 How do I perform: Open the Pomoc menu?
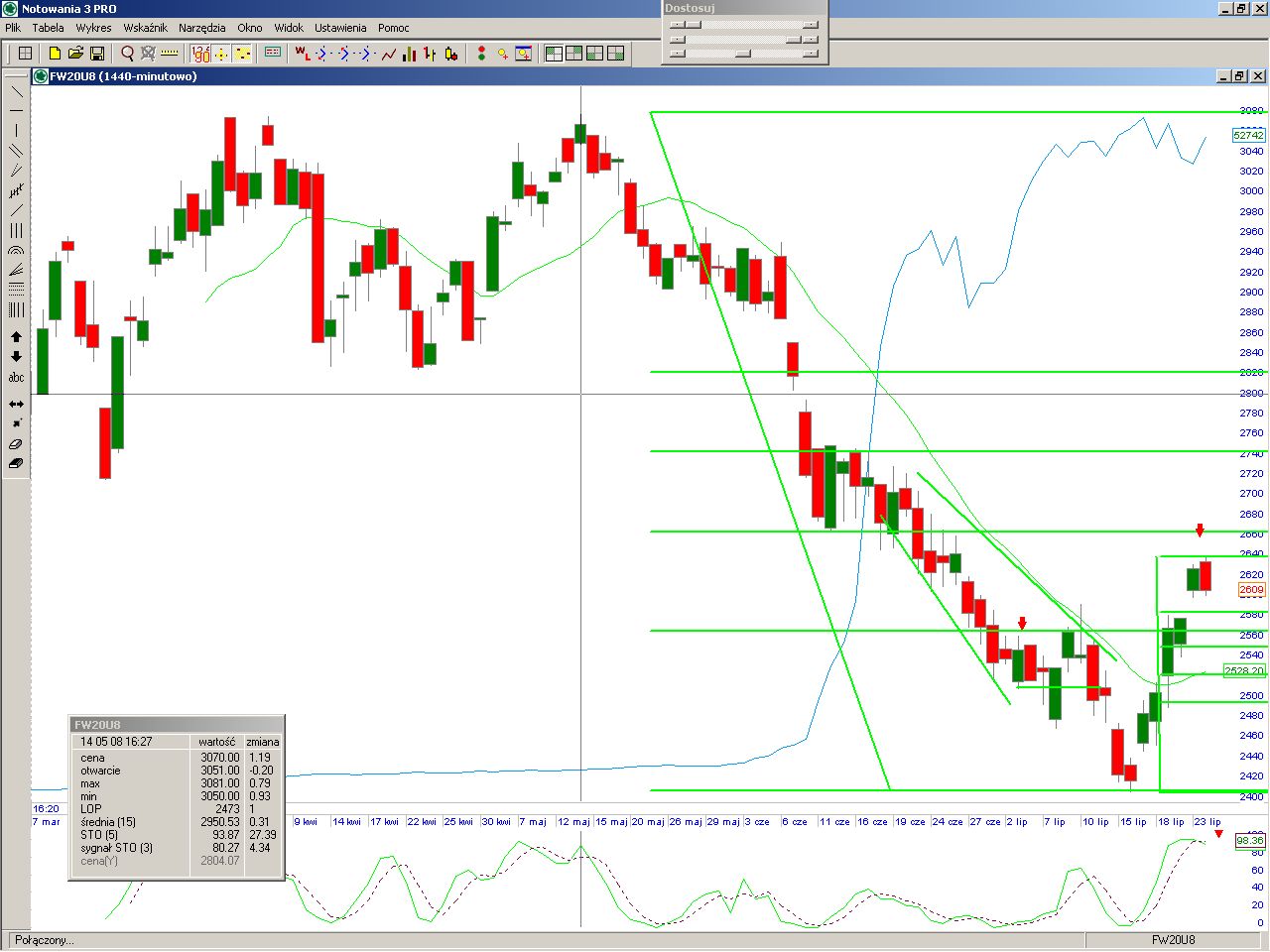click(393, 28)
